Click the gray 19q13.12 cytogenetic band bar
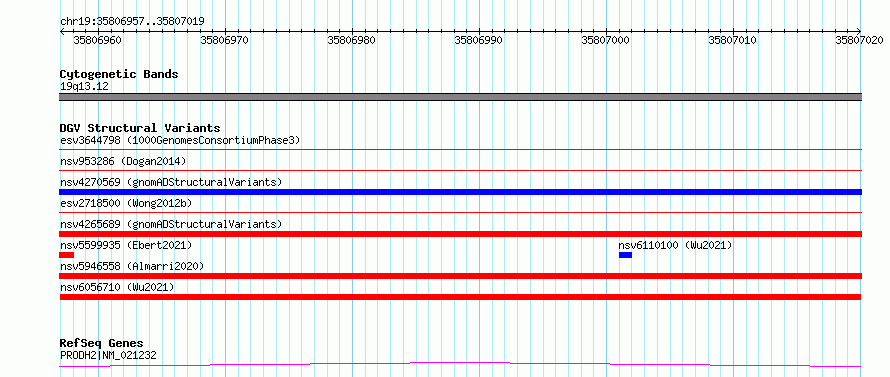 coord(460,97)
